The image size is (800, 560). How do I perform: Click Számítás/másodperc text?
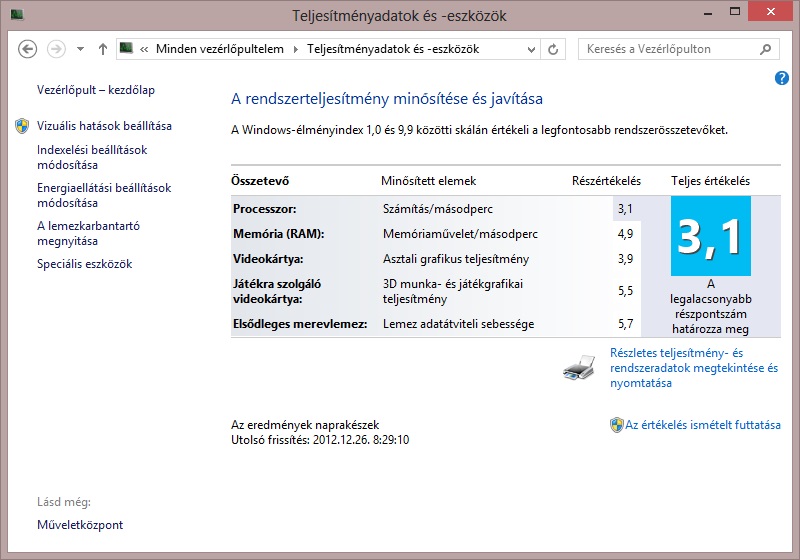point(438,209)
